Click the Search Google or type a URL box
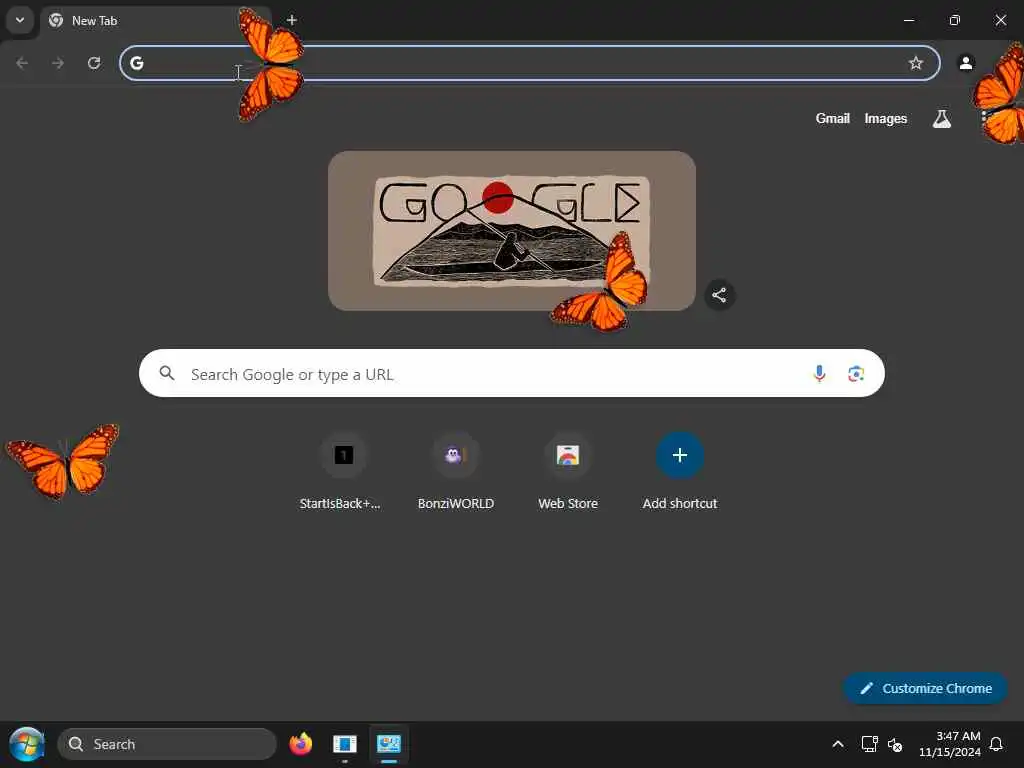Screen dimensions: 1024x768 (511, 373)
